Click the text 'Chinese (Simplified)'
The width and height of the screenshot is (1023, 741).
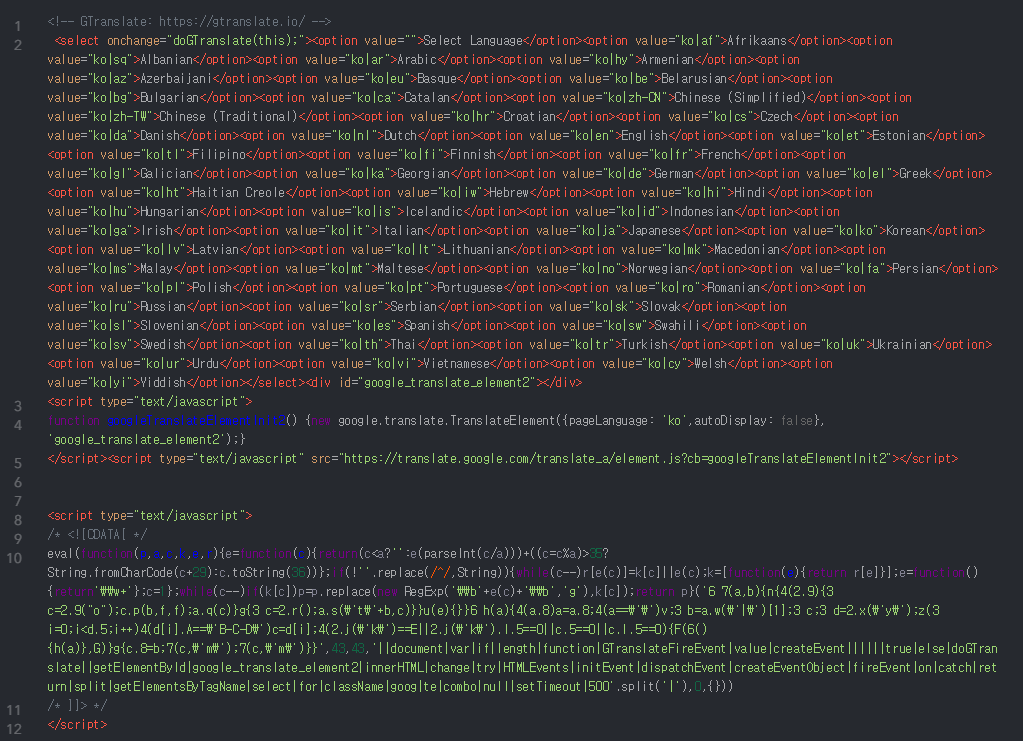[740, 97]
